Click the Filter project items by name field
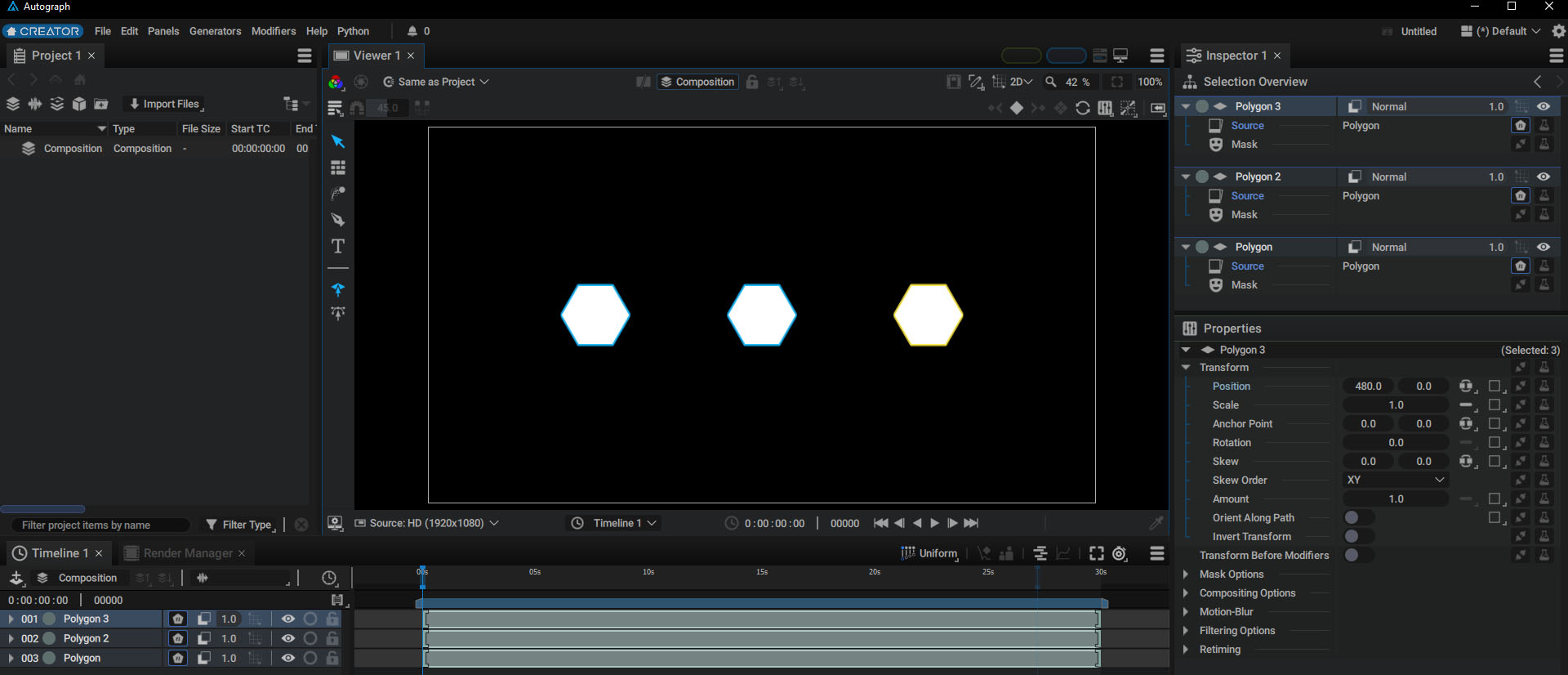The image size is (1568, 675). (x=100, y=525)
